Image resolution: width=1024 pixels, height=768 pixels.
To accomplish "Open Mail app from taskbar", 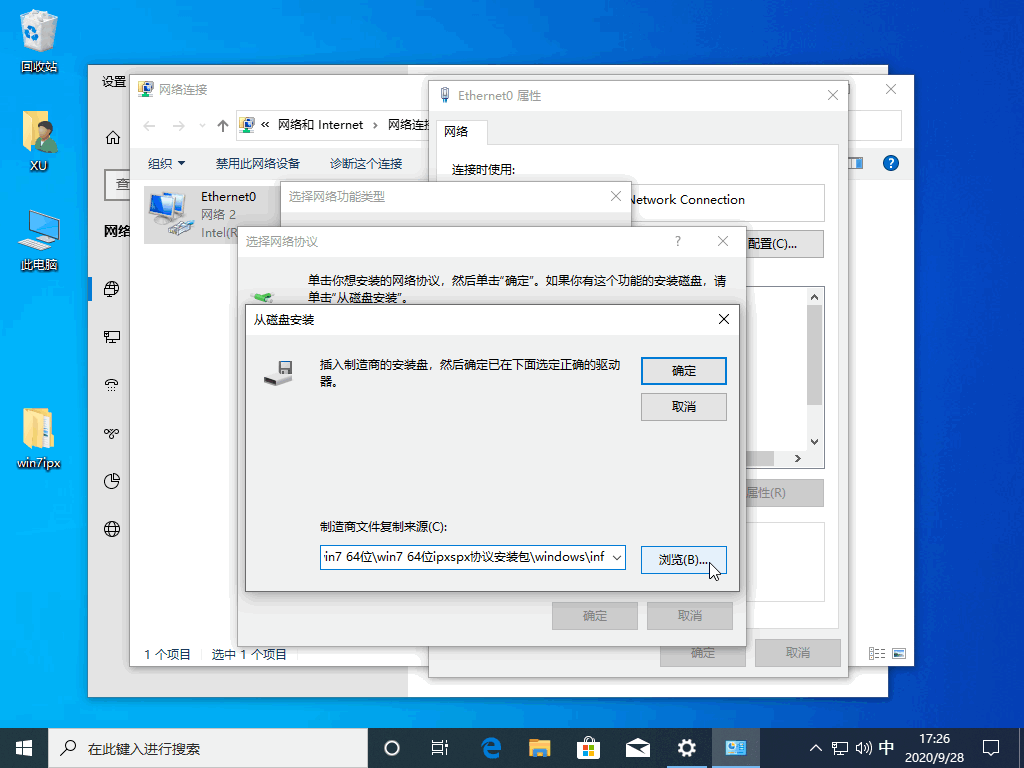I will 637,748.
